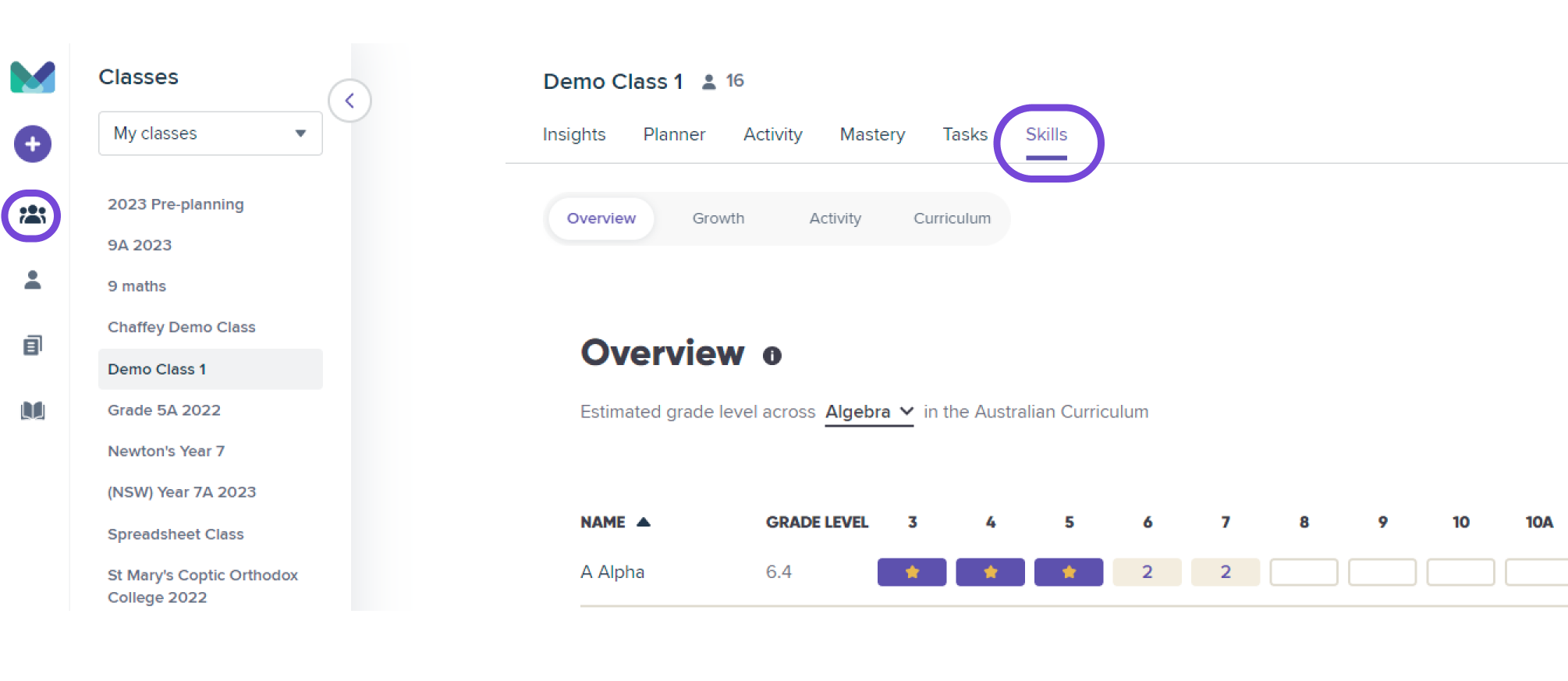Open the Algebra strand dropdown

pos(869,412)
